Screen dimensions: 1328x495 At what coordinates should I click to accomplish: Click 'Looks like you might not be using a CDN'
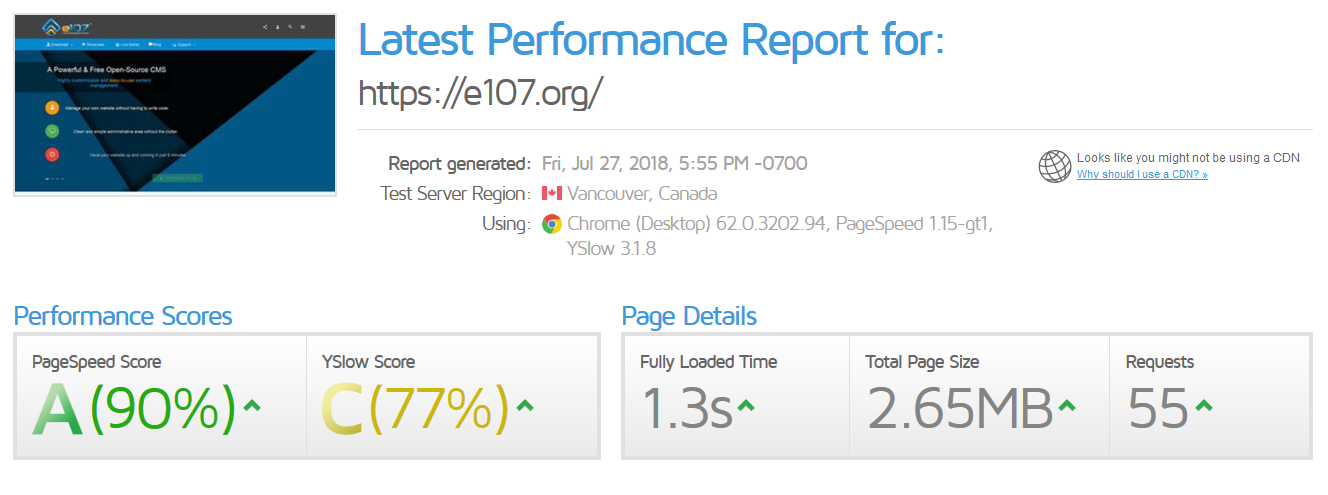pyautogui.click(x=1188, y=158)
